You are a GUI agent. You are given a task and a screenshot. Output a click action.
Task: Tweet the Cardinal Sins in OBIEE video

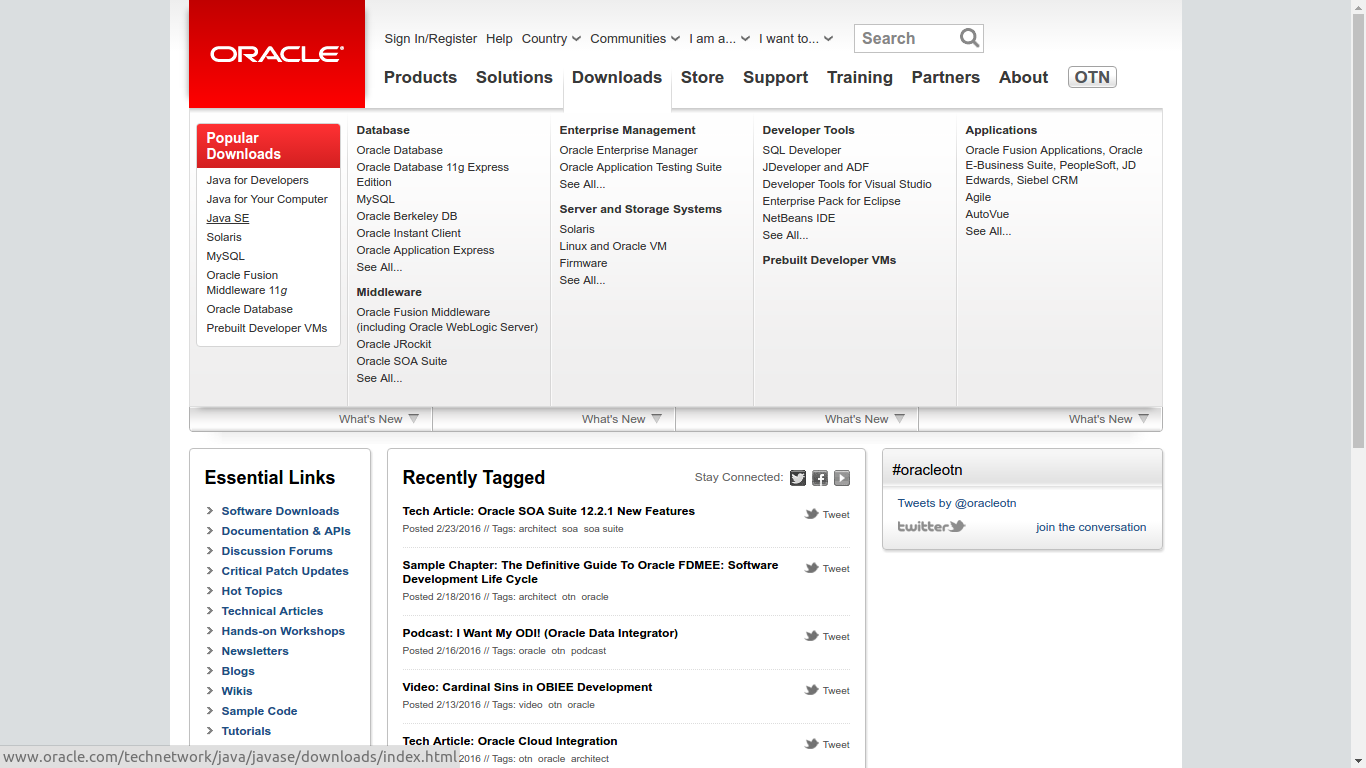tap(827, 690)
